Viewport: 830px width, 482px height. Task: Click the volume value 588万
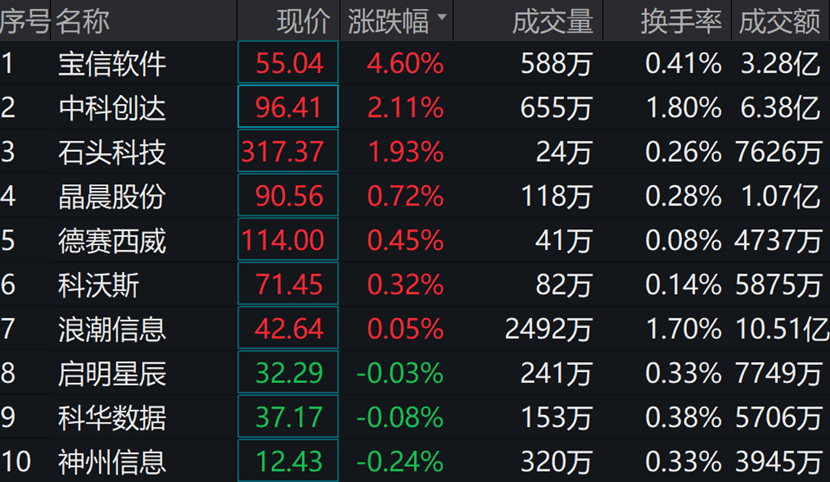[556, 64]
